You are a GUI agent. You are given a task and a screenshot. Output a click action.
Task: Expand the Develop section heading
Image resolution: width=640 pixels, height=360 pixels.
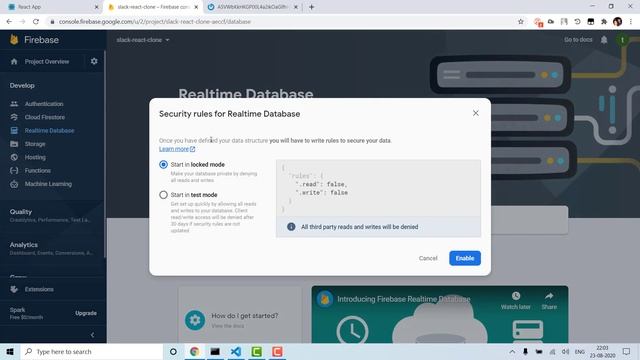pos(22,86)
